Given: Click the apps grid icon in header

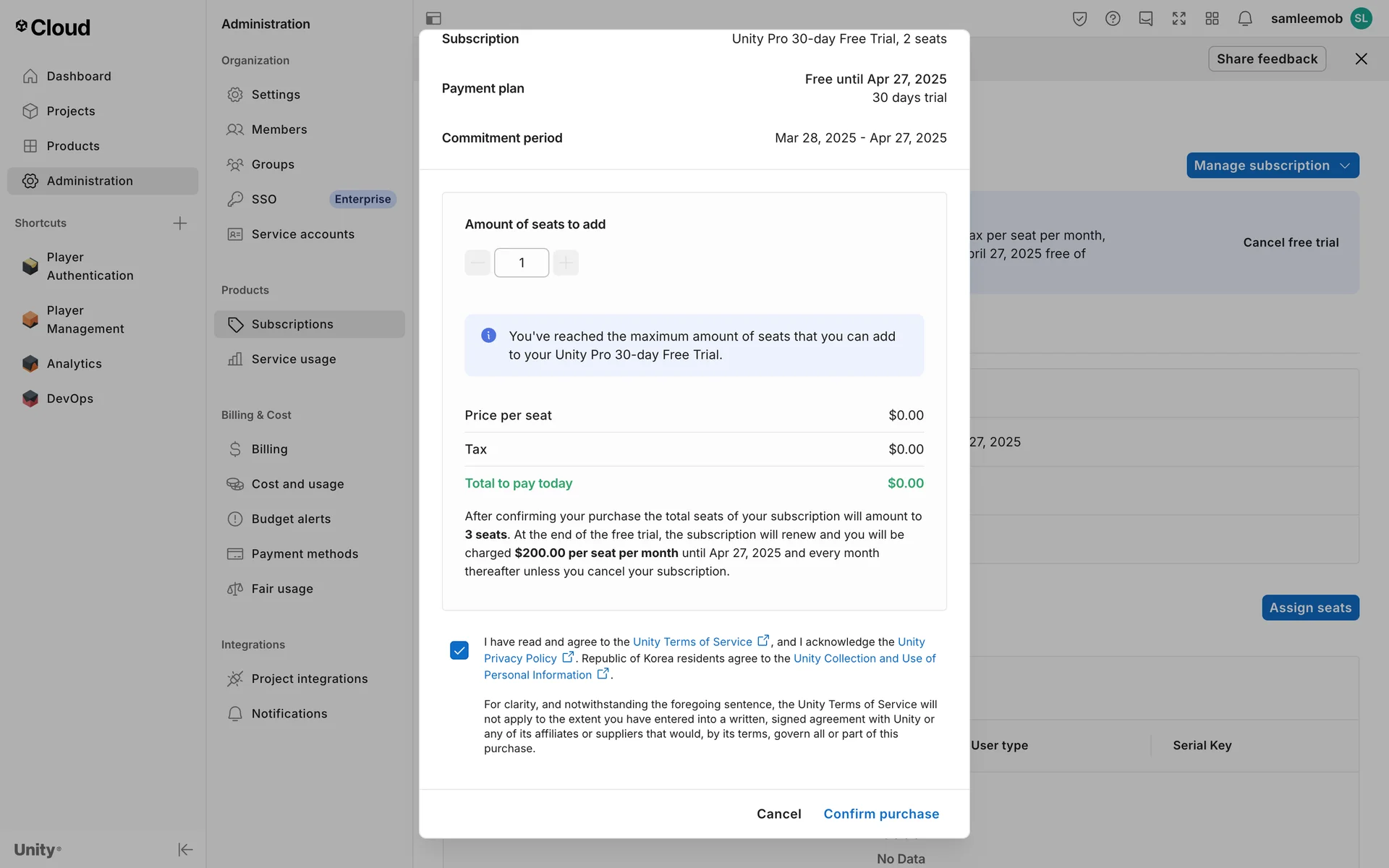Looking at the screenshot, I should point(1212,19).
